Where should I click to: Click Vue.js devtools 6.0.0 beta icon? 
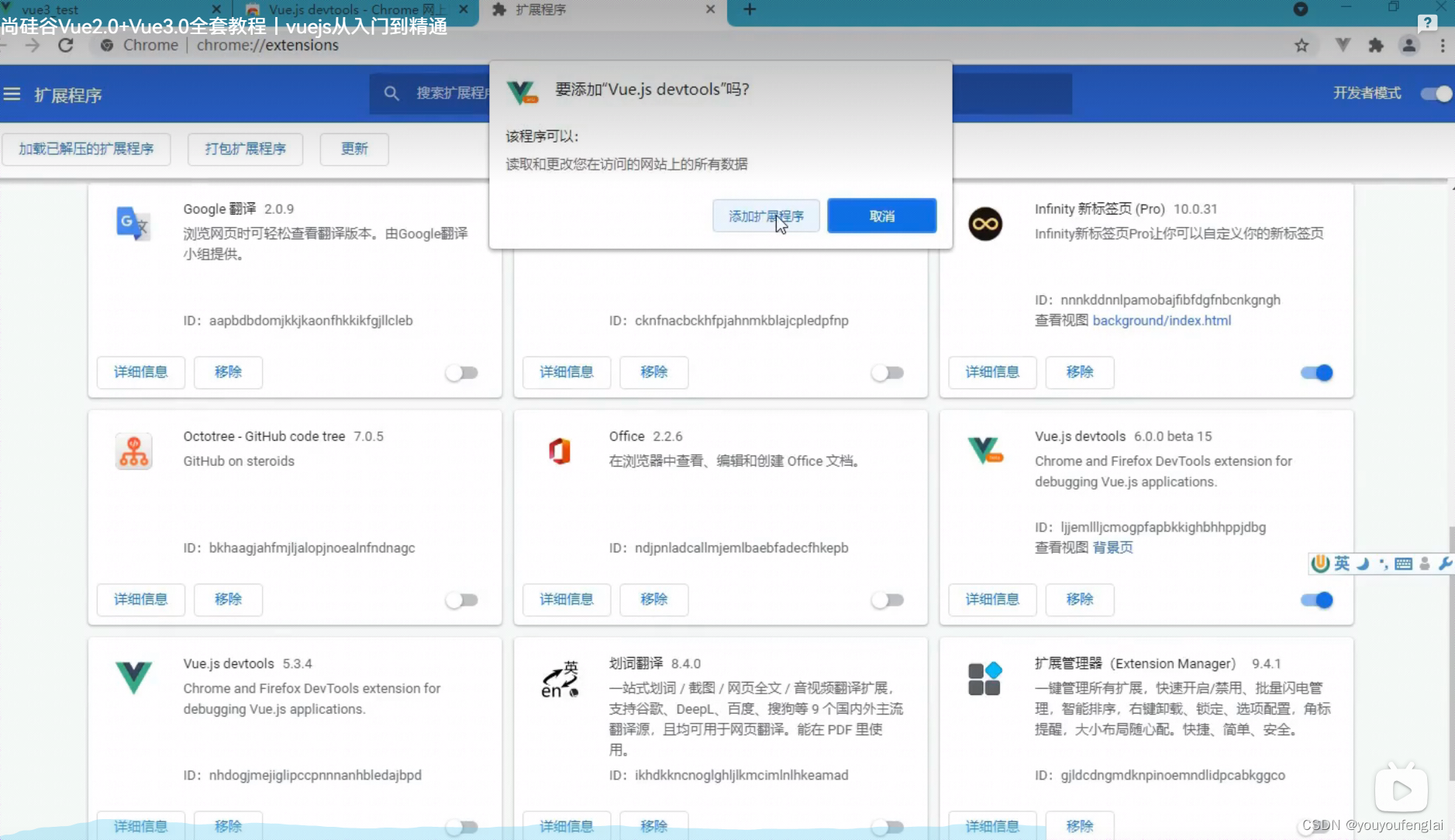985,450
